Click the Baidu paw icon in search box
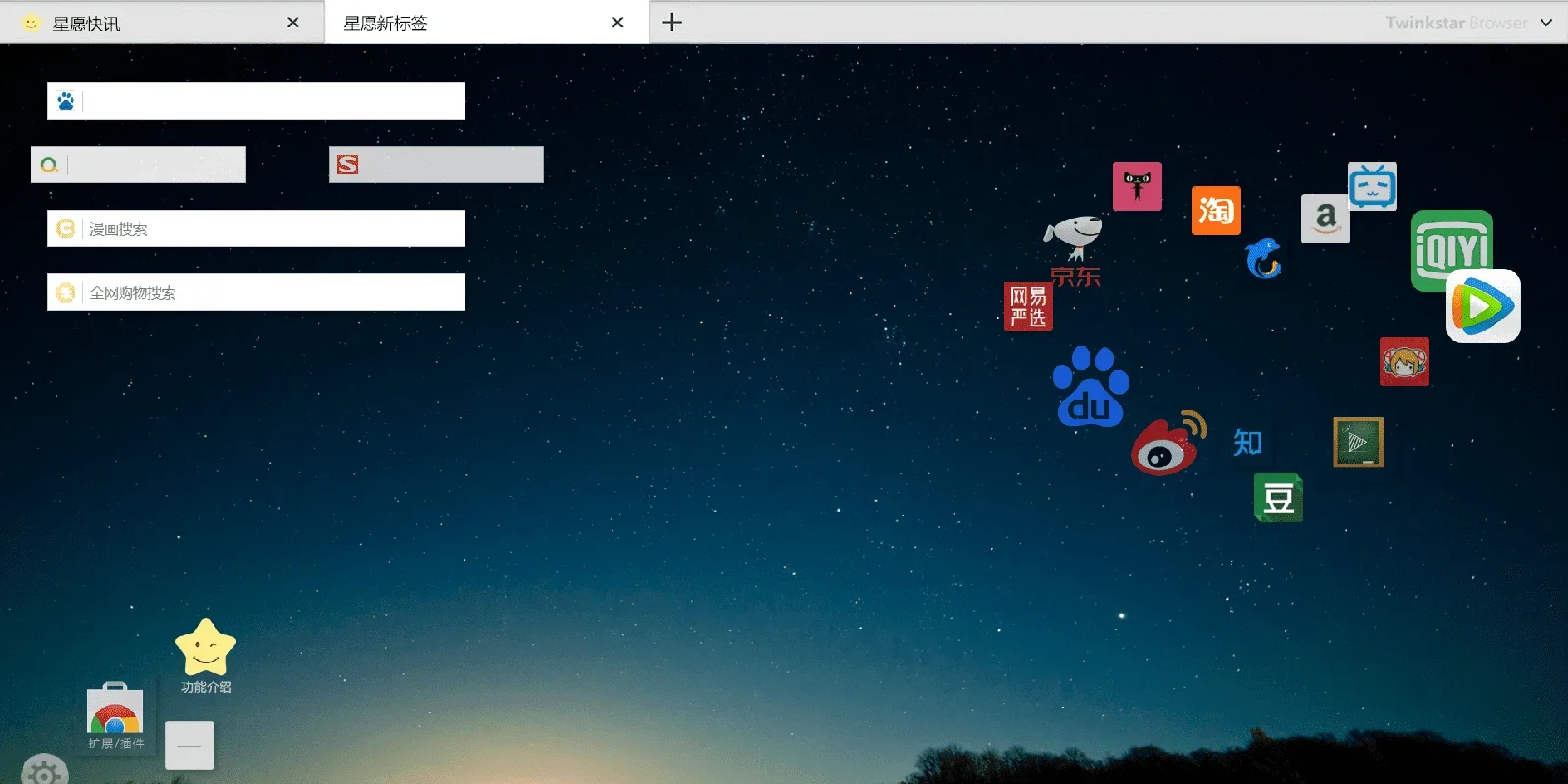Screen dimensions: 1568x784 click(66, 101)
